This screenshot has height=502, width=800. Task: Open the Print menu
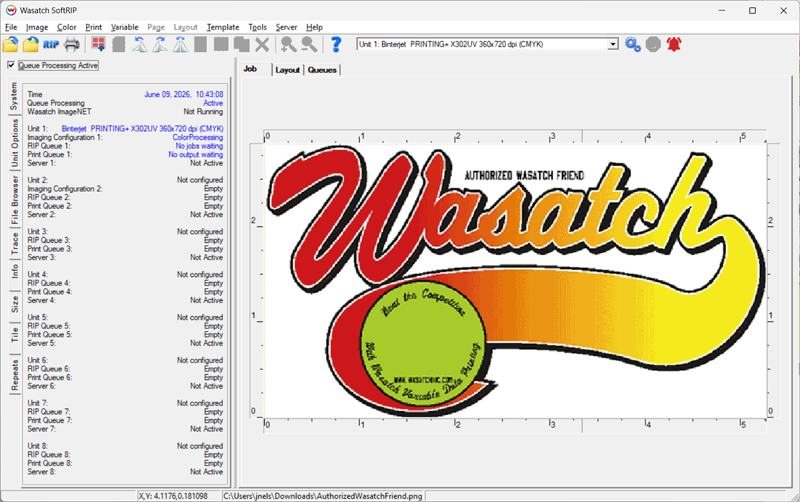tap(93, 27)
